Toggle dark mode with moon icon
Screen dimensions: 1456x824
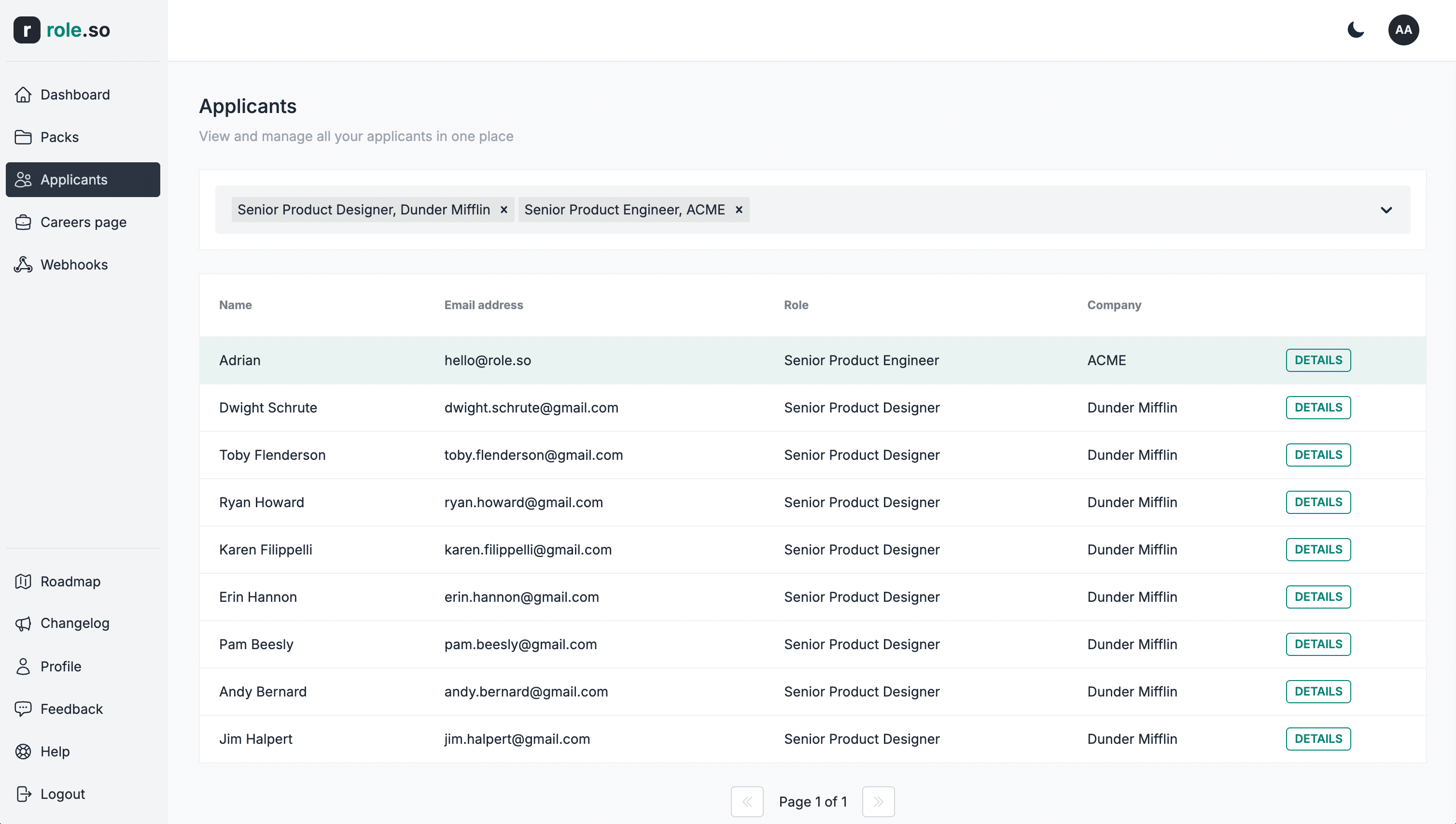pos(1355,30)
